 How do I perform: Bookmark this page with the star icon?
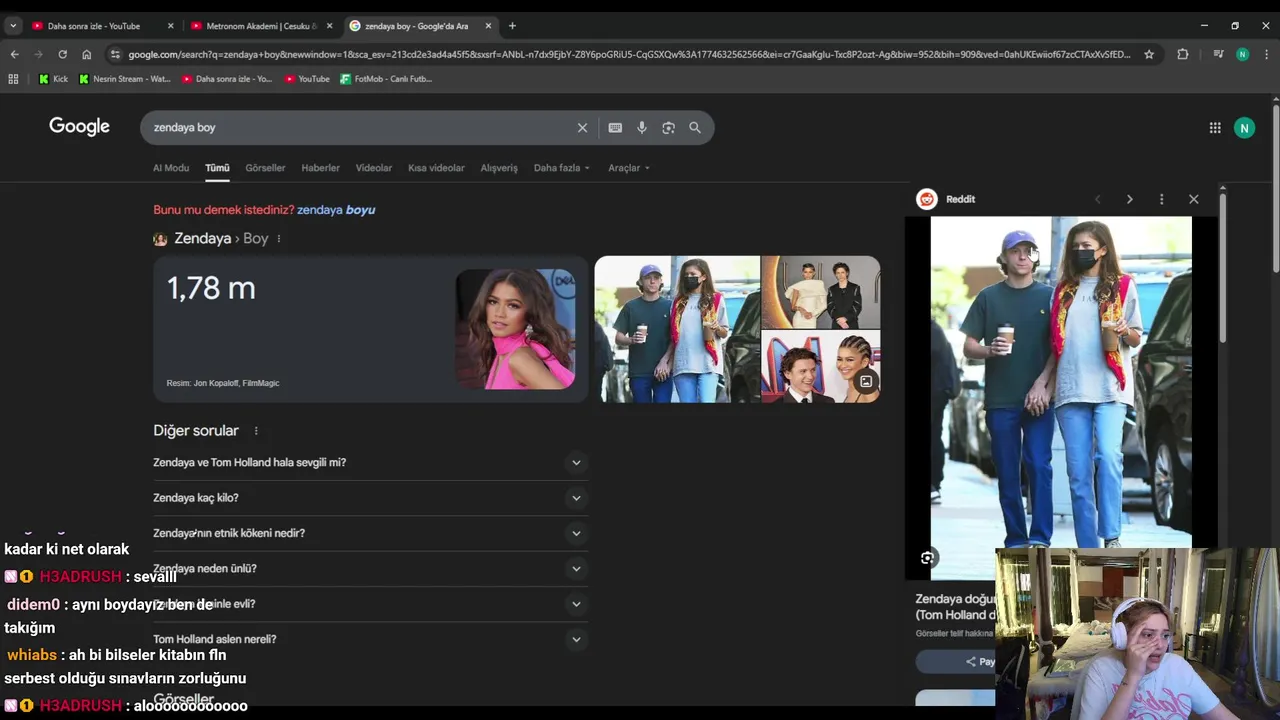(x=1149, y=54)
